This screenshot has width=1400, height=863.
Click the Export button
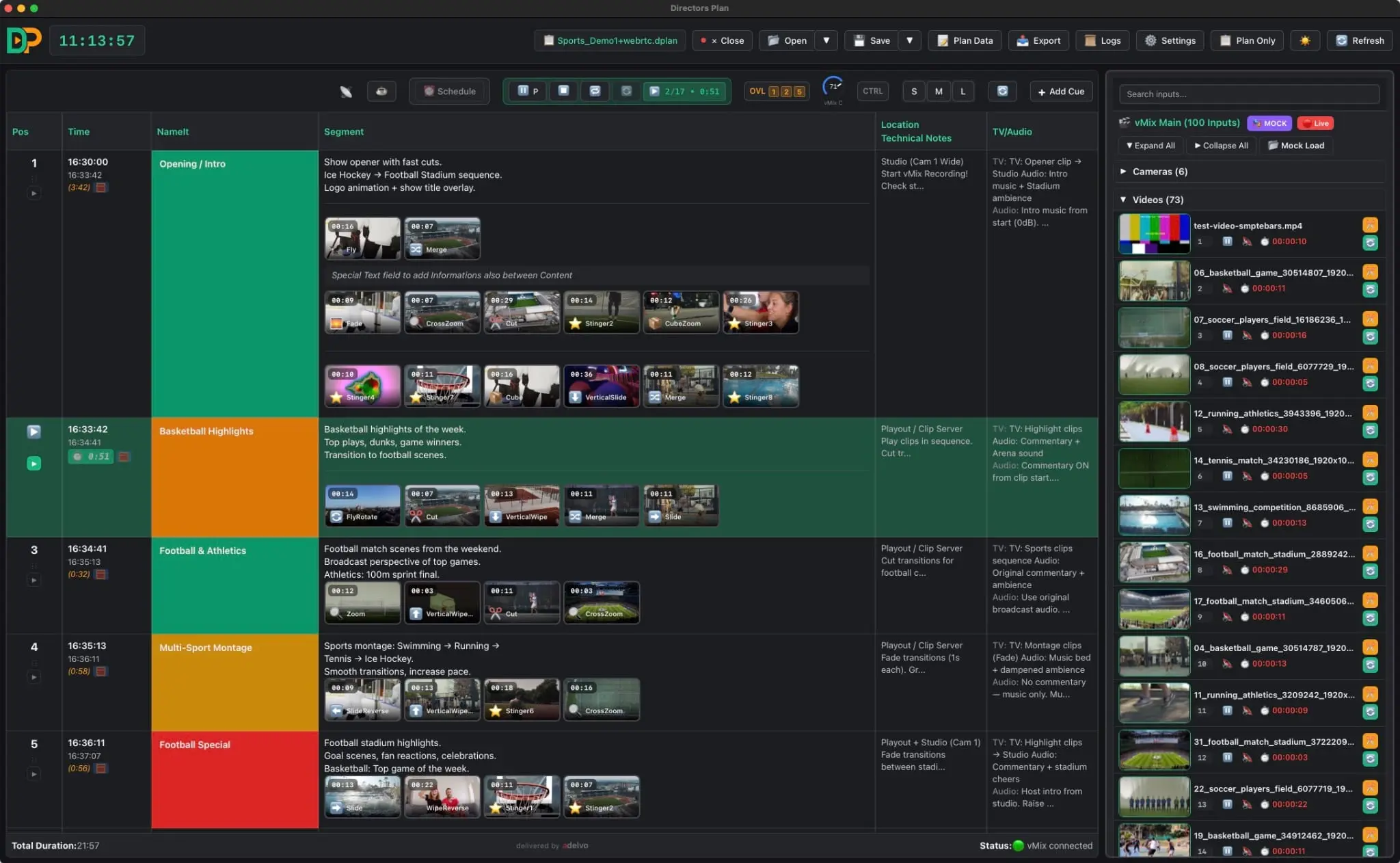pos(1038,40)
